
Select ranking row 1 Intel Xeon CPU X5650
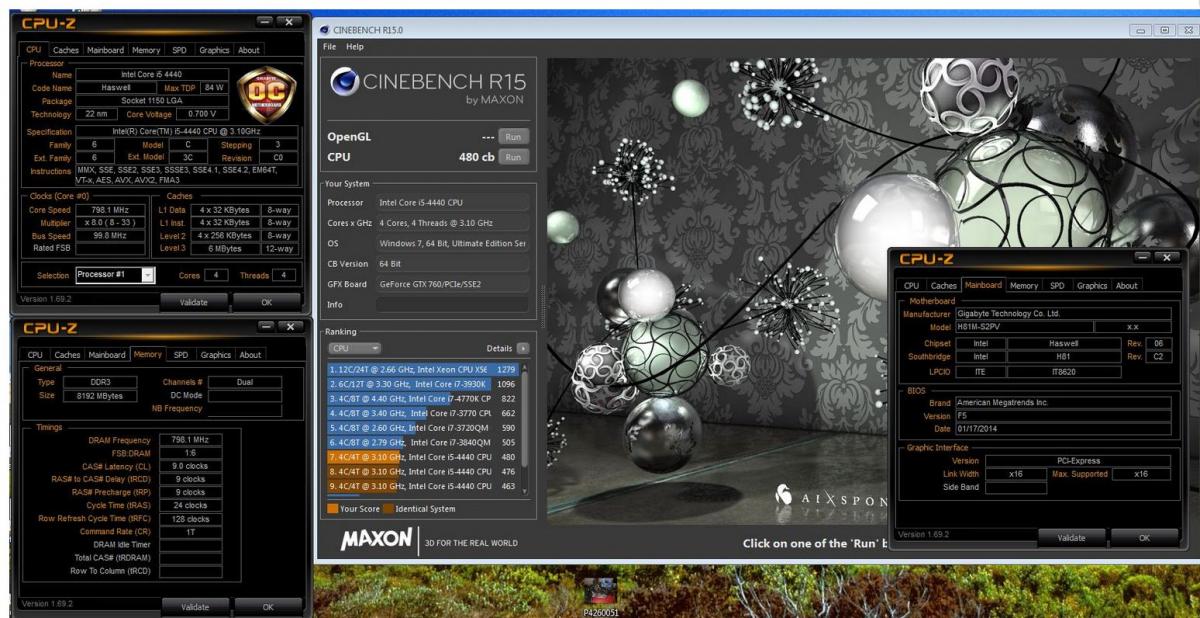(422, 369)
